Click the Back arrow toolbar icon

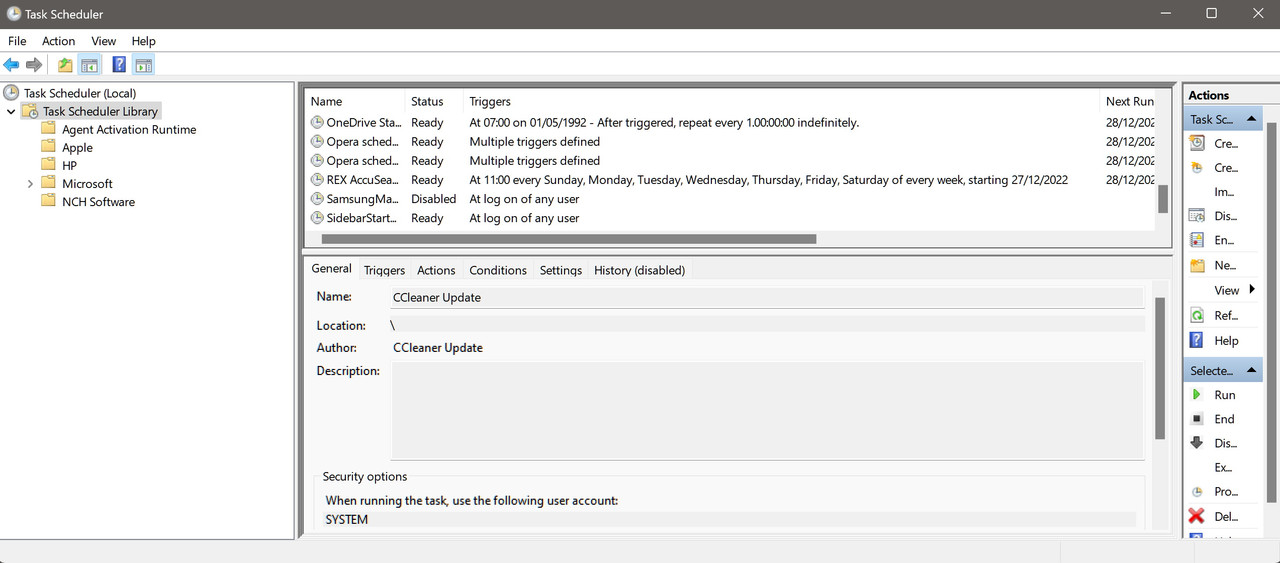(x=11, y=65)
